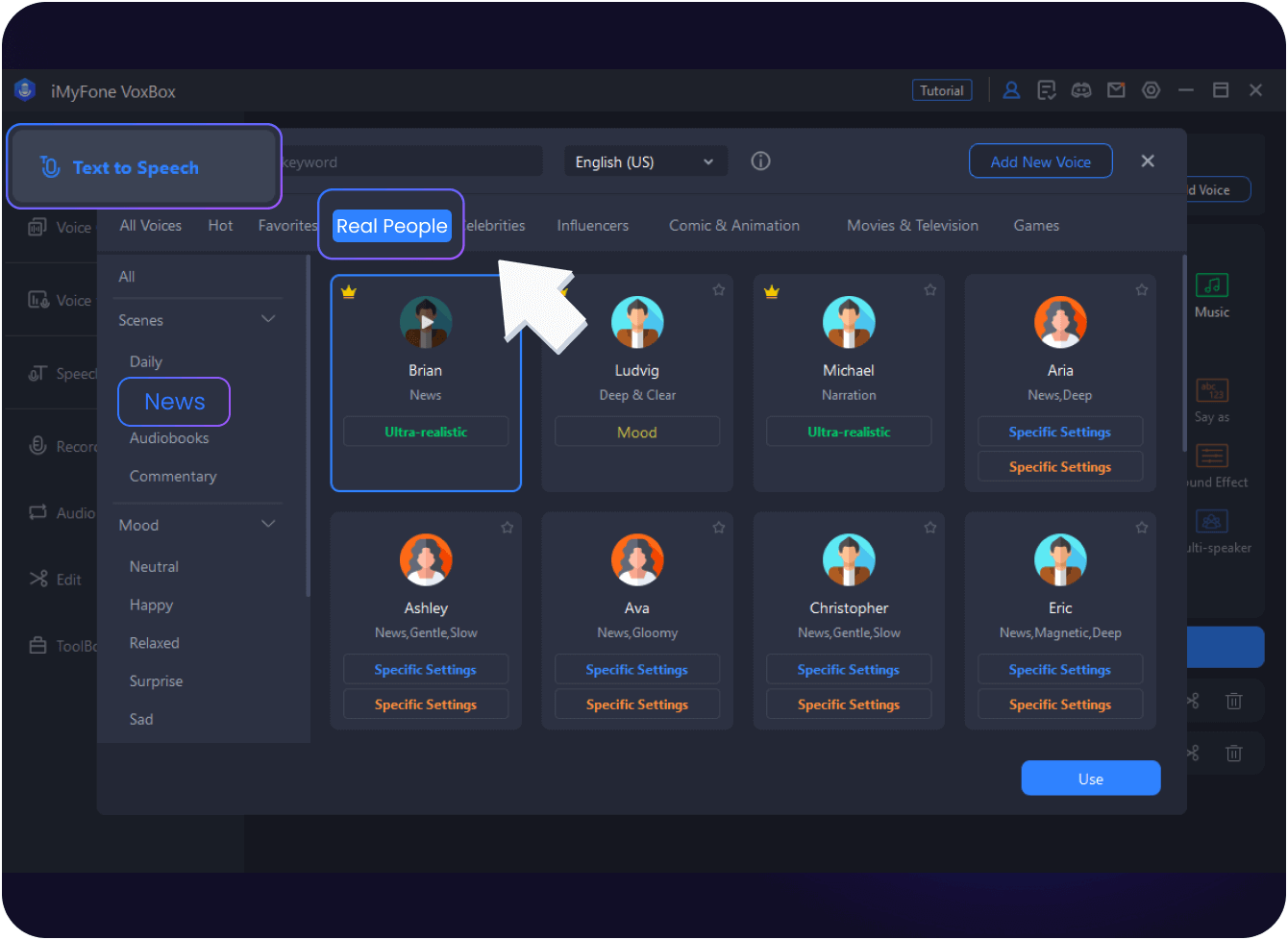Select Michael voice avatar
This screenshot has width=1288, height=940.
(849, 322)
